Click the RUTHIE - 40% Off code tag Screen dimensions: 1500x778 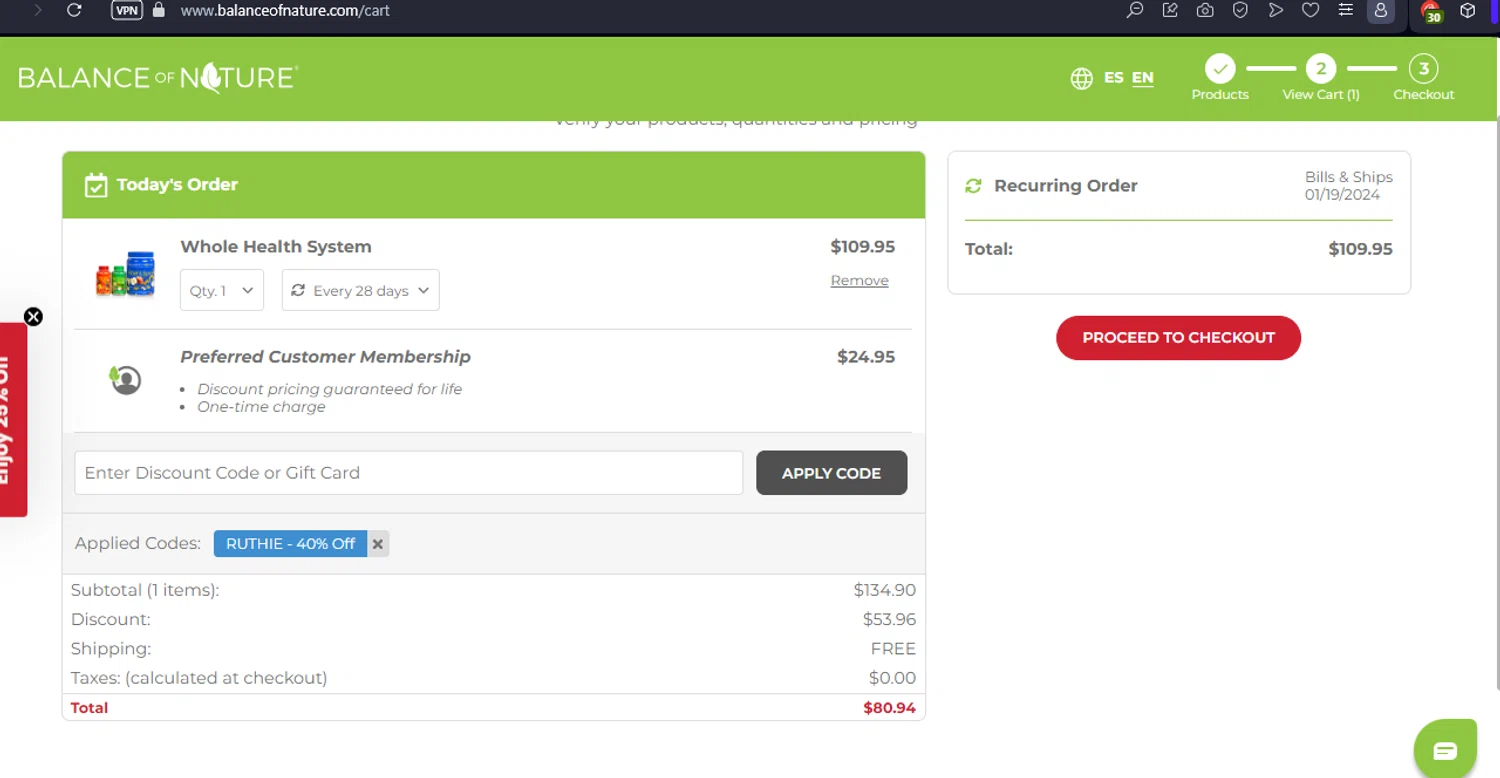[x=290, y=543]
